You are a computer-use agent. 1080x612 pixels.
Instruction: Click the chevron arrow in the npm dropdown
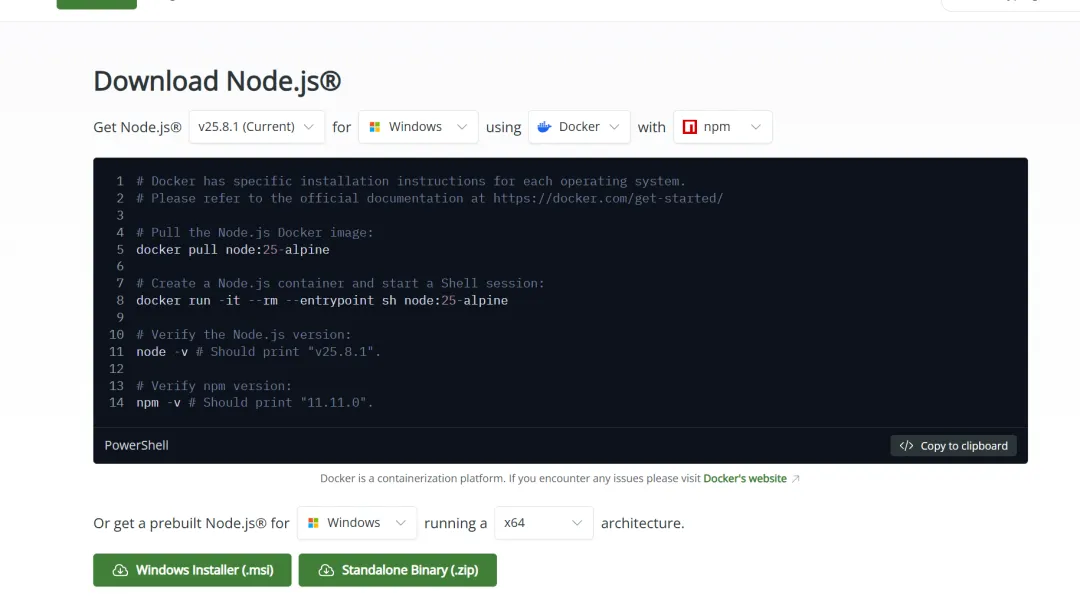[x=756, y=127]
